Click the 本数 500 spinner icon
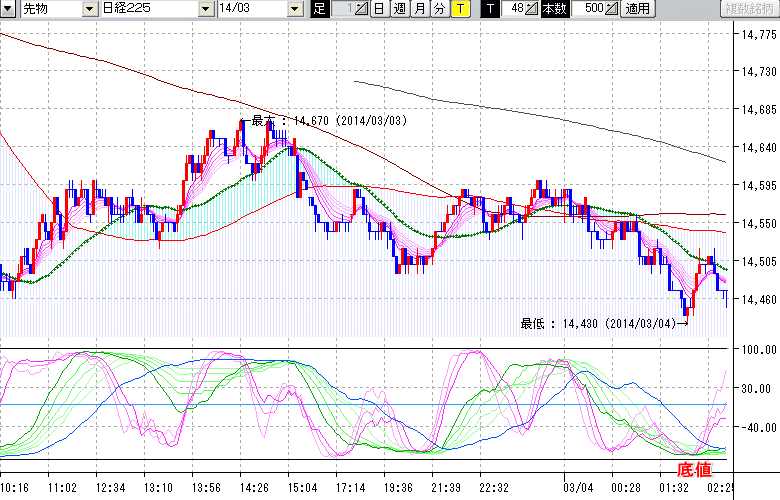Image resolution: width=780 pixels, height=500 pixels. (613, 9)
